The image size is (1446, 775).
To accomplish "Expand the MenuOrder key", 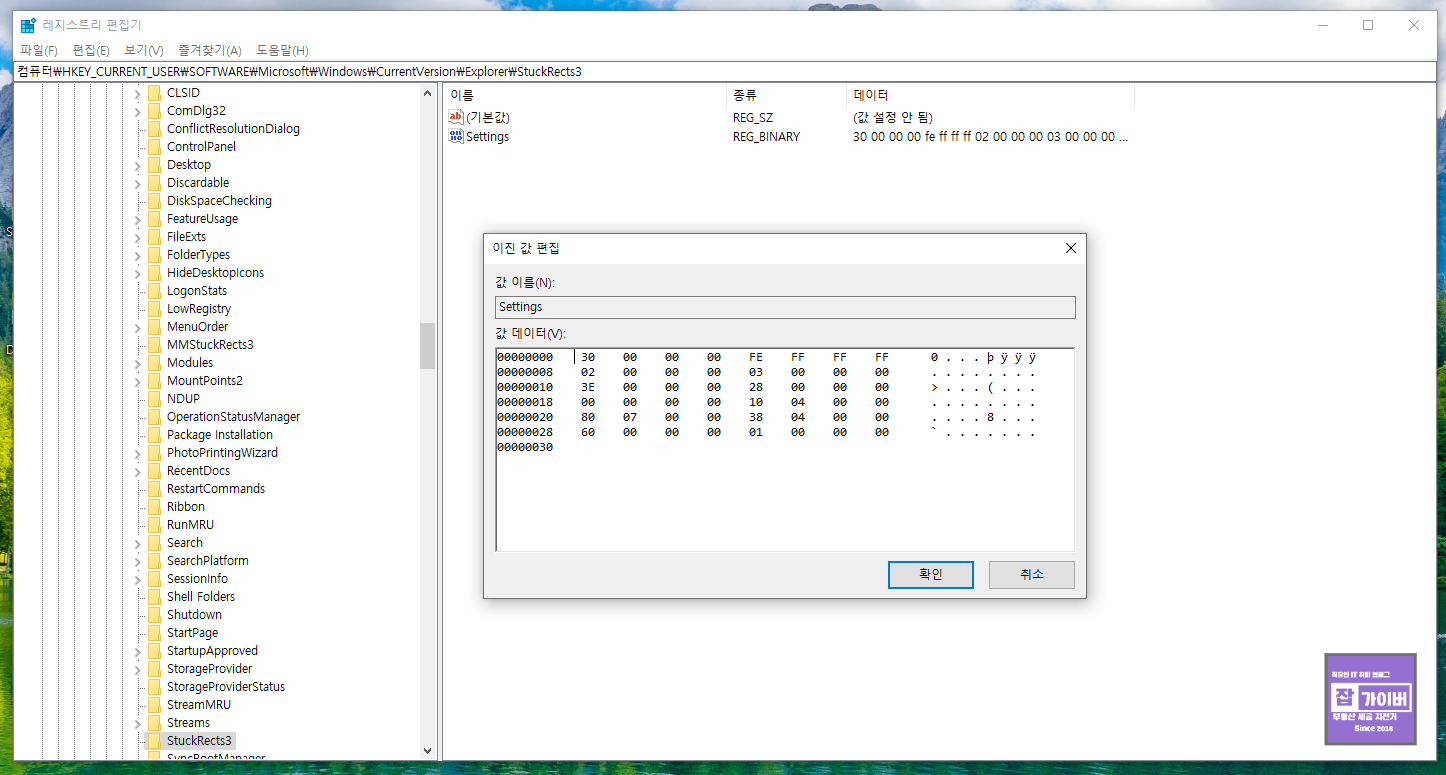I will [x=137, y=327].
